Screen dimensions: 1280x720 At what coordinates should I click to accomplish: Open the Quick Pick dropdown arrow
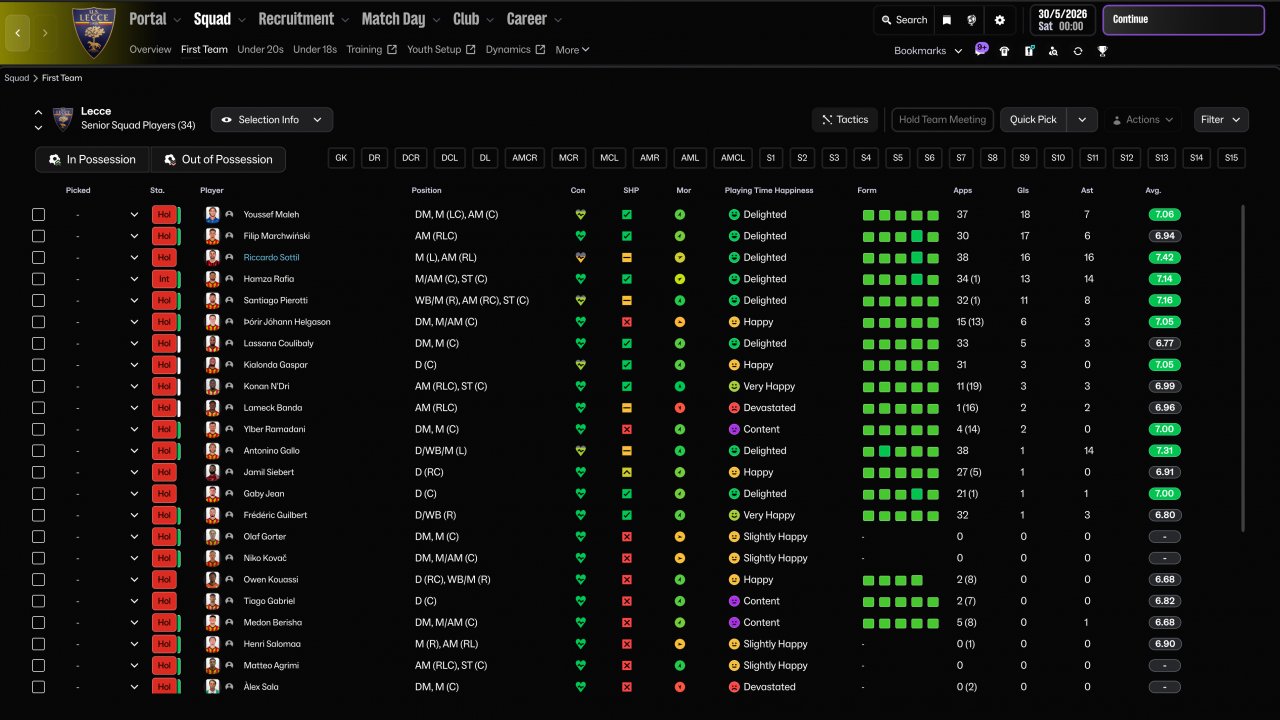tap(1082, 120)
